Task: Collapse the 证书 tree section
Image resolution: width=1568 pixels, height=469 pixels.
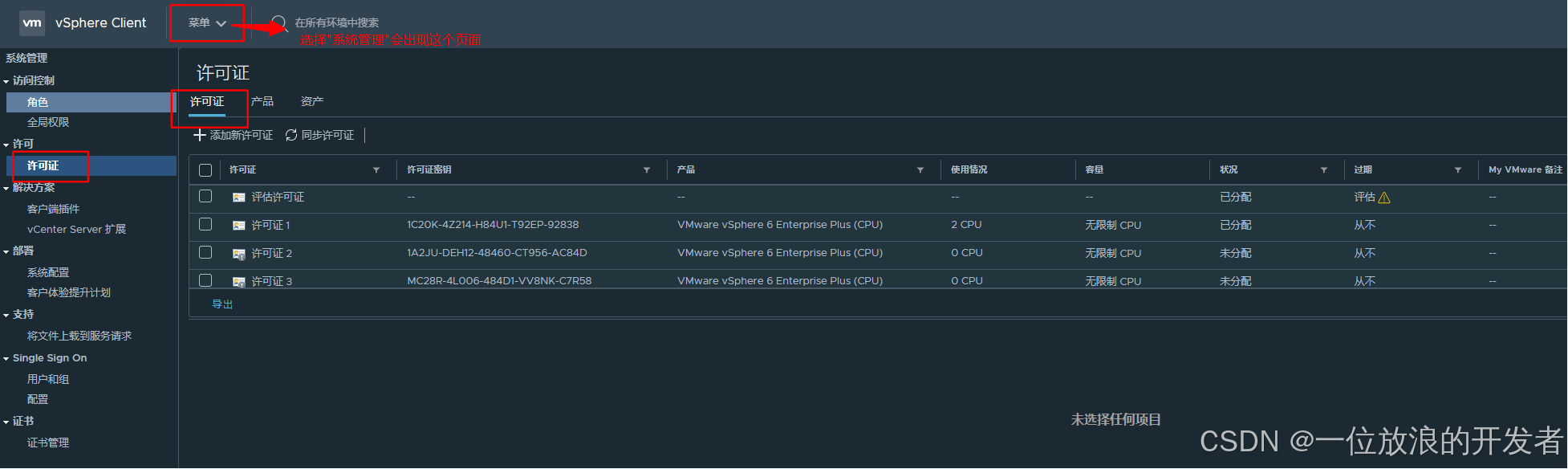Action: pos(6,422)
